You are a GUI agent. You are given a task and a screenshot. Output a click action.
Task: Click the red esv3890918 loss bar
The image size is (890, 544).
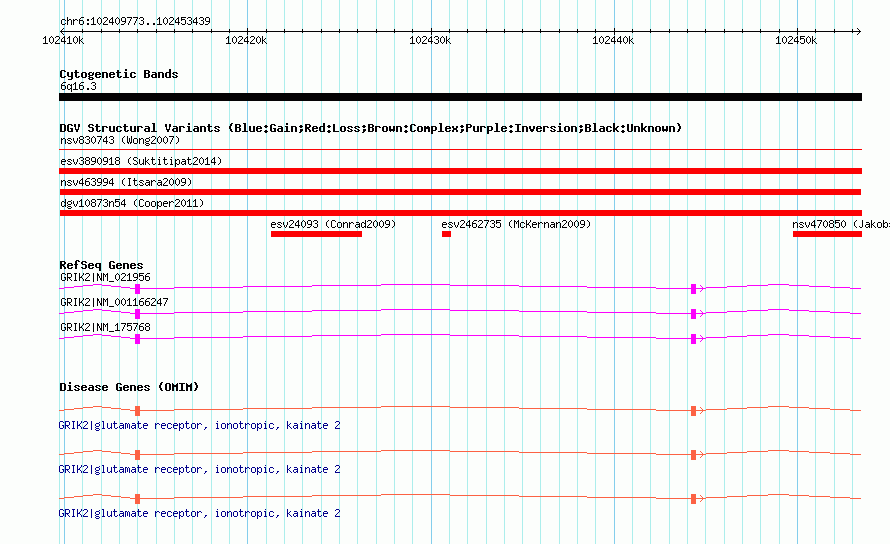[x=460, y=171]
